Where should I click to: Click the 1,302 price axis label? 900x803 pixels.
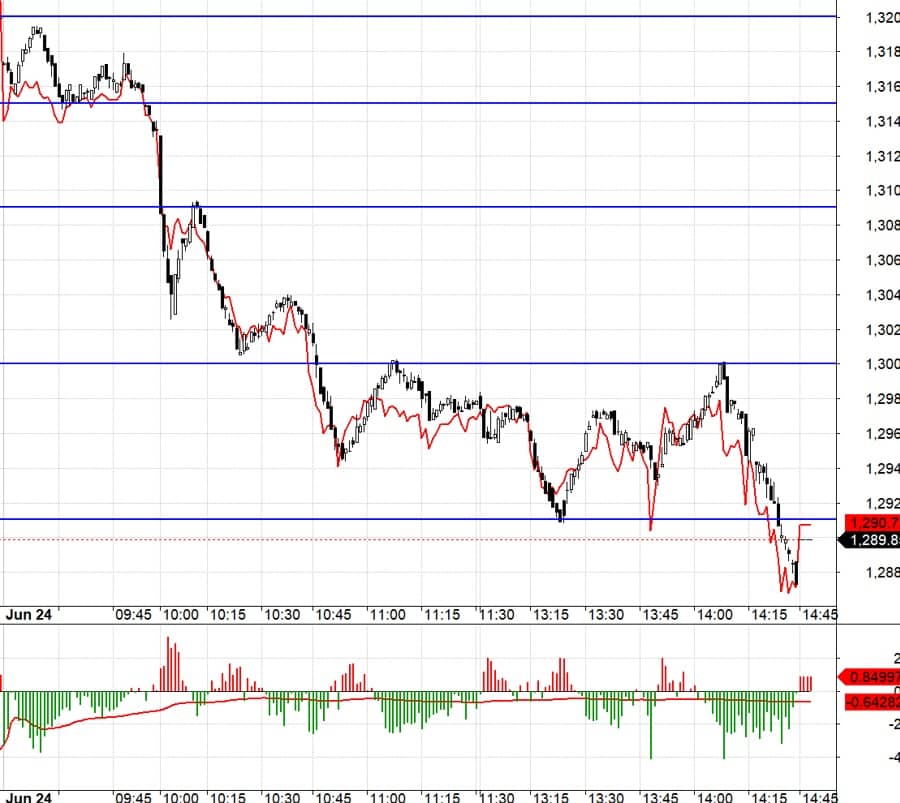pos(883,330)
